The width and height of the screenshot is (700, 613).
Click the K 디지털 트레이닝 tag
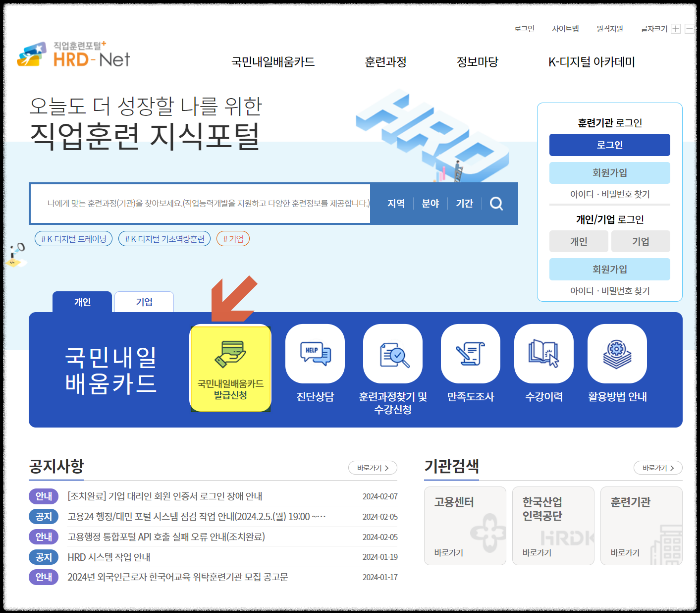[74, 239]
